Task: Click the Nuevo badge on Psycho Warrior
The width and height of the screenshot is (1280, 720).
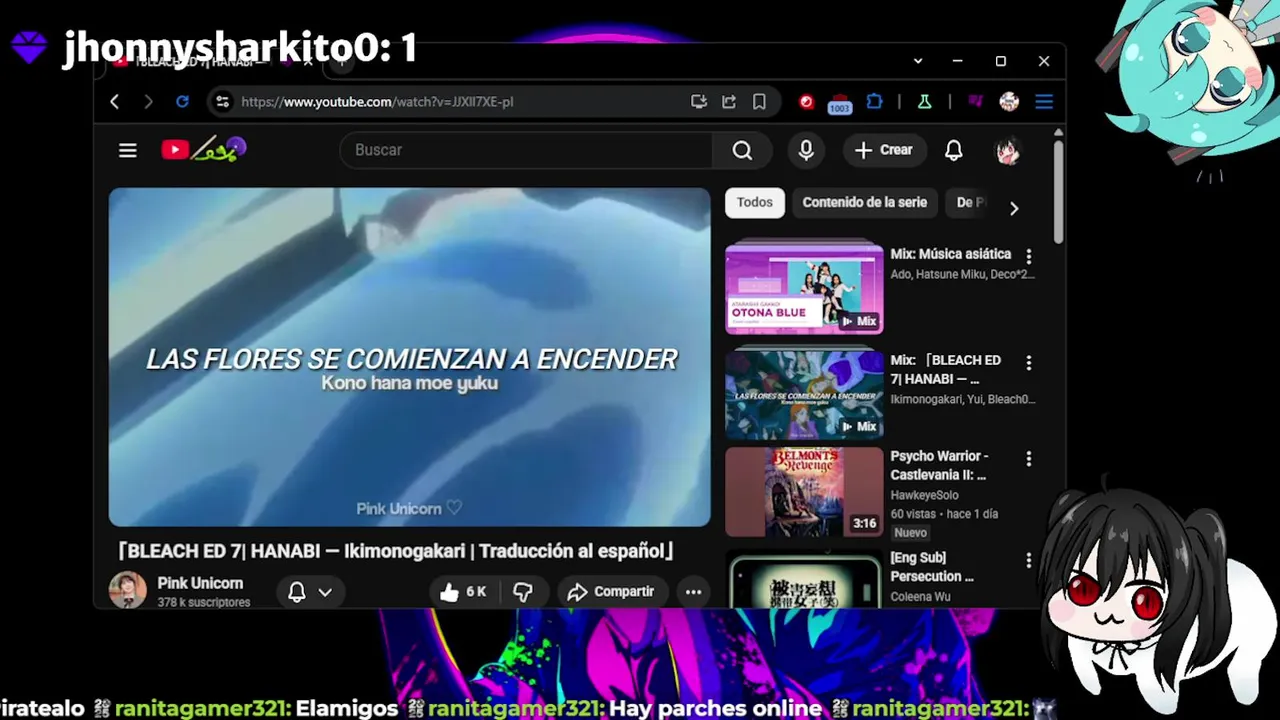Action: tap(910, 533)
